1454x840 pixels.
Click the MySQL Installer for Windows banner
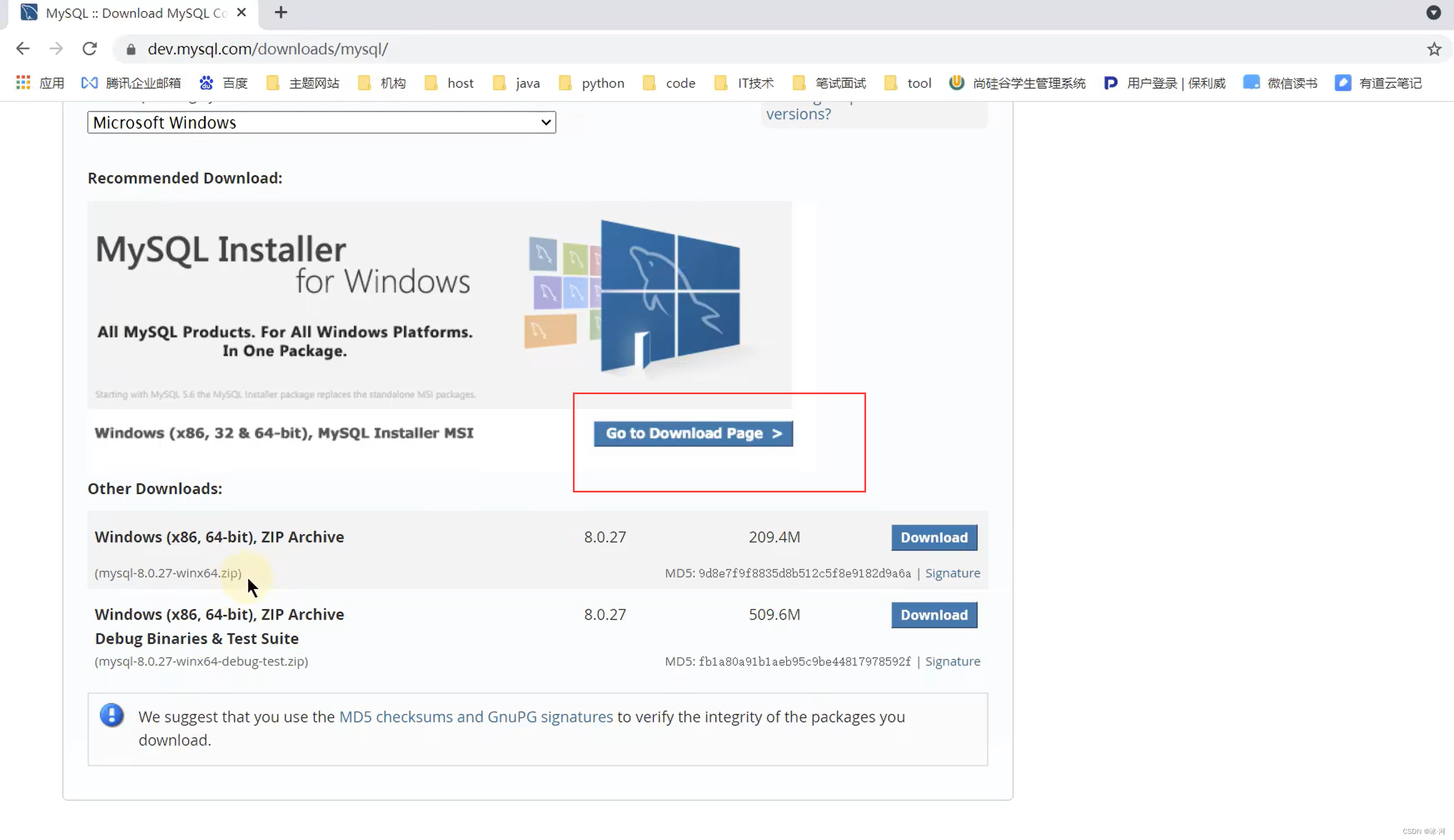click(440, 305)
